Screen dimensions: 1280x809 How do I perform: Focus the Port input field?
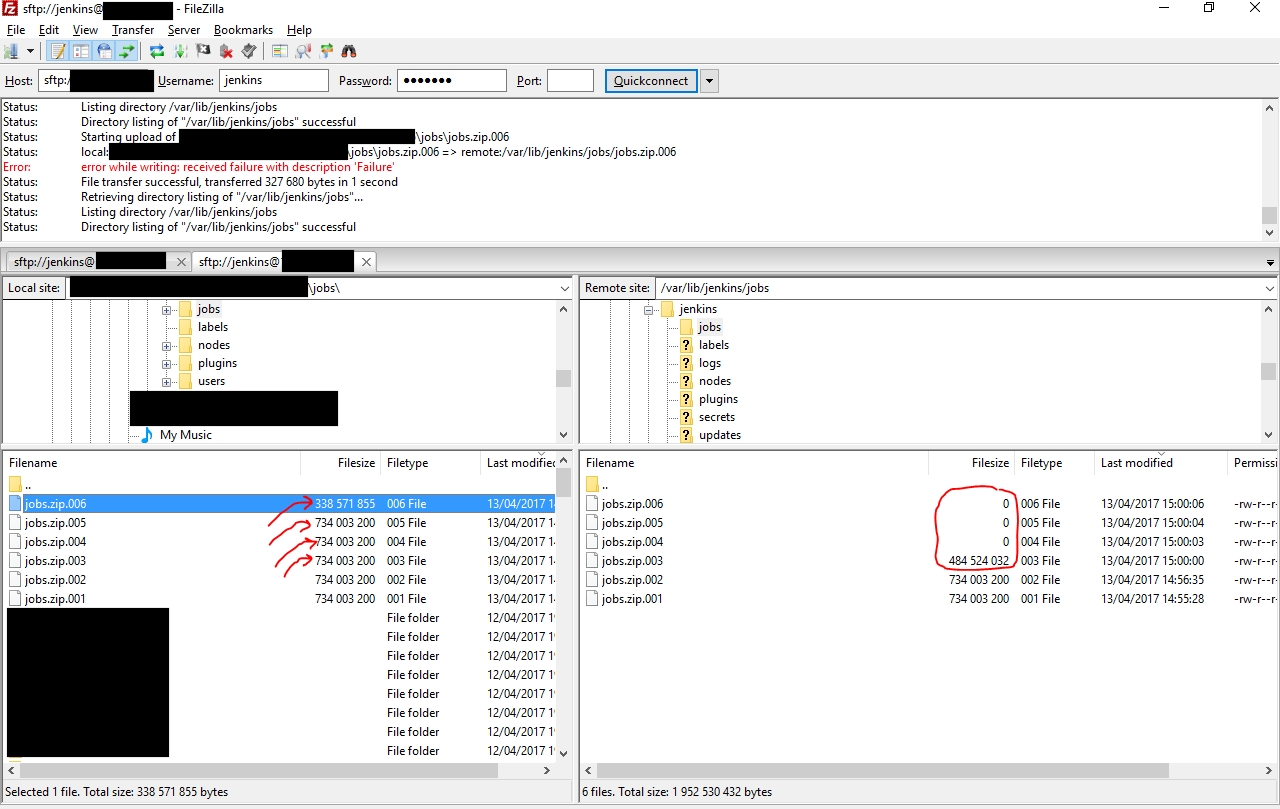point(571,81)
